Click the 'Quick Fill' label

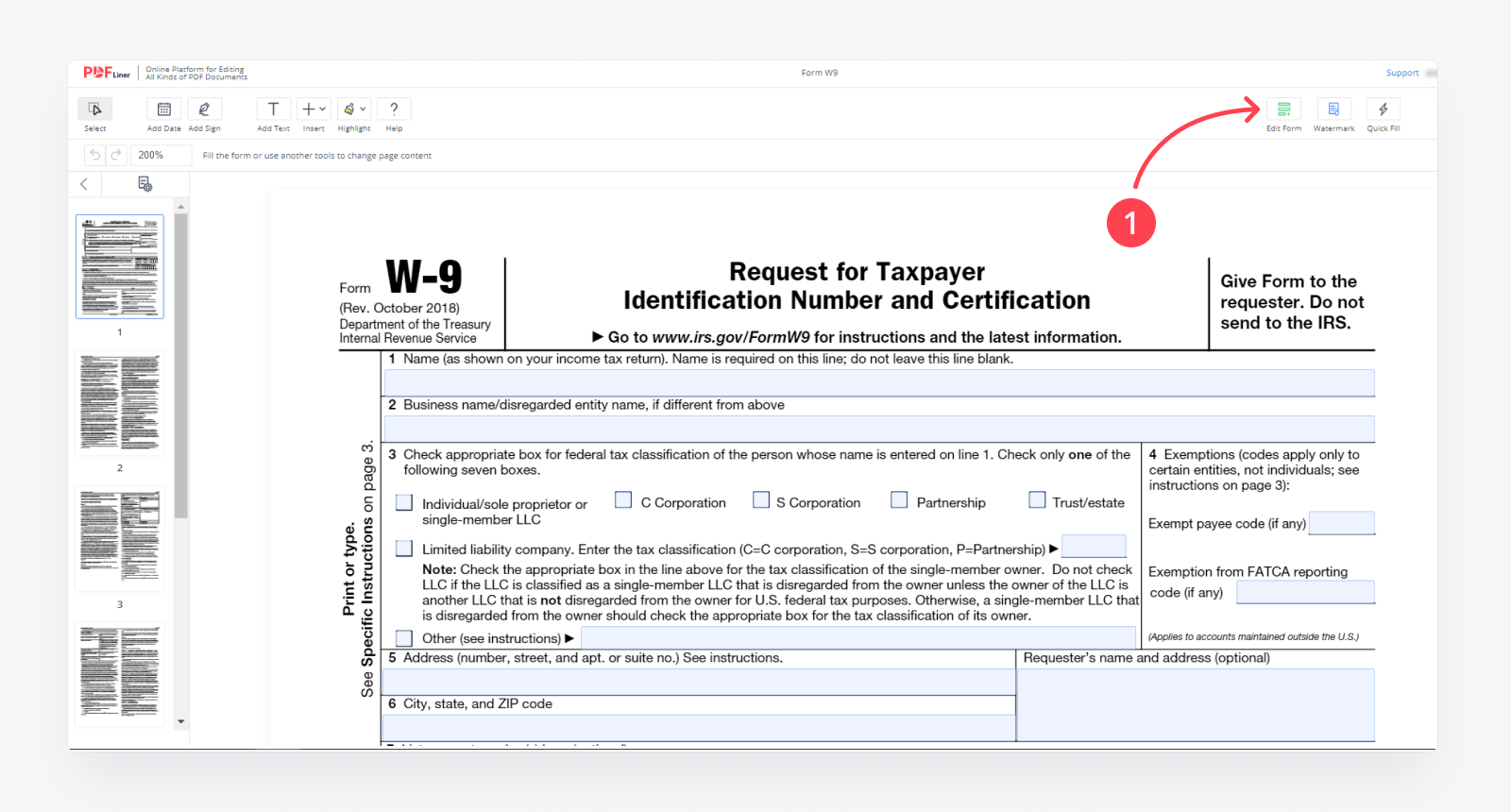coord(1384,128)
